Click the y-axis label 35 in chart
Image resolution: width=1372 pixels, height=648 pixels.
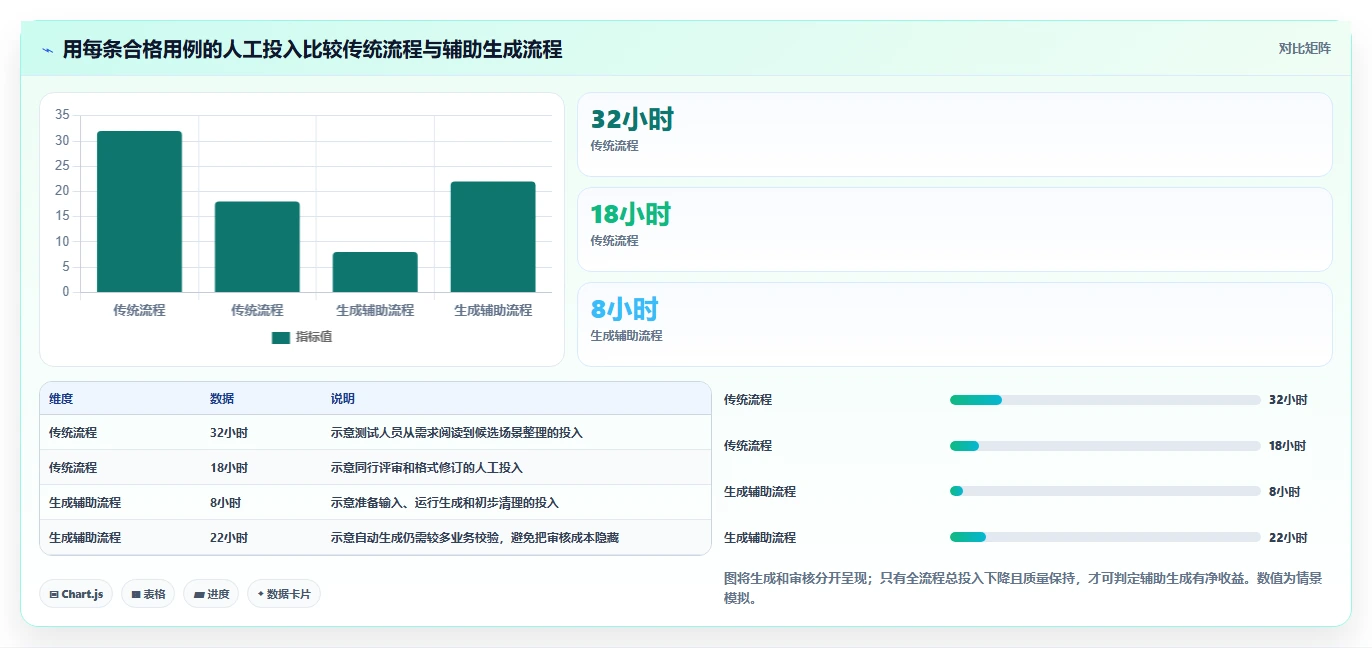click(62, 115)
